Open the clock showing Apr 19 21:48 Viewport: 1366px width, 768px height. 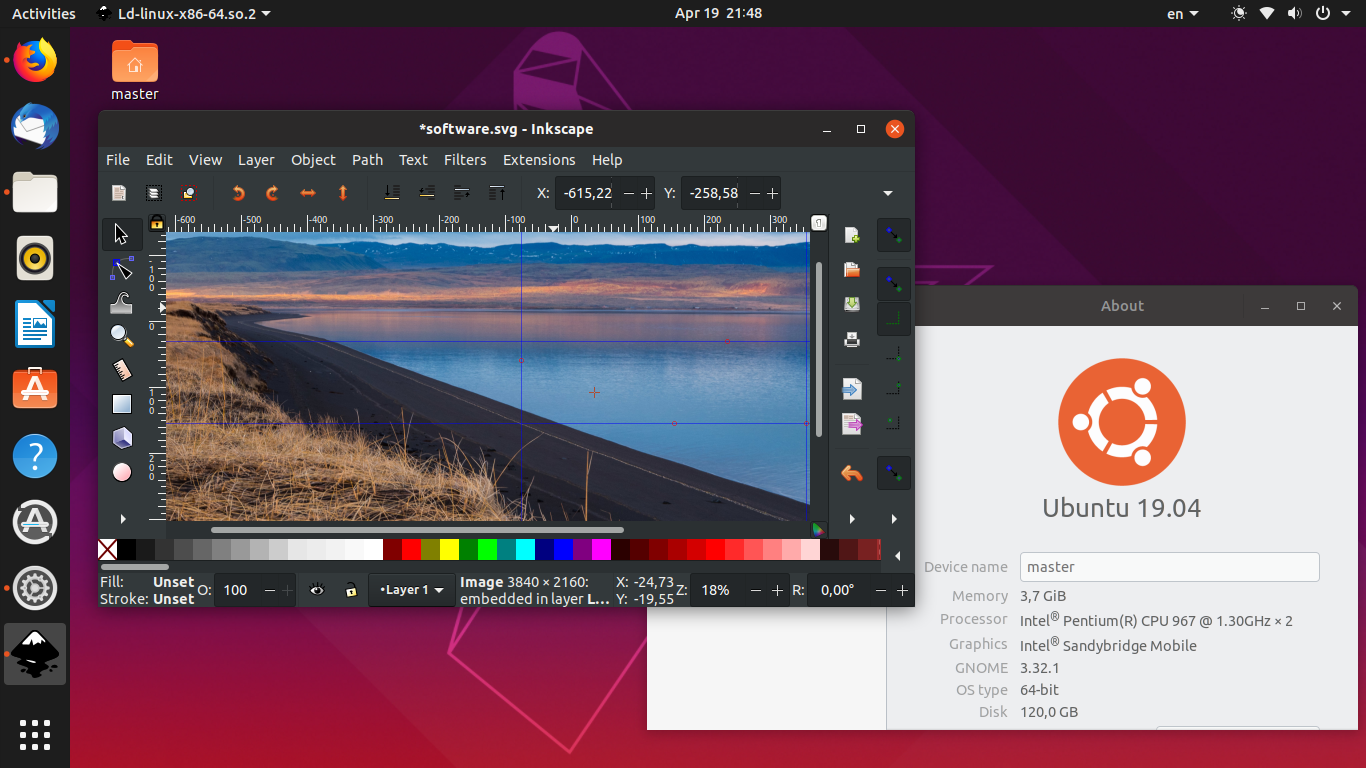pos(718,13)
